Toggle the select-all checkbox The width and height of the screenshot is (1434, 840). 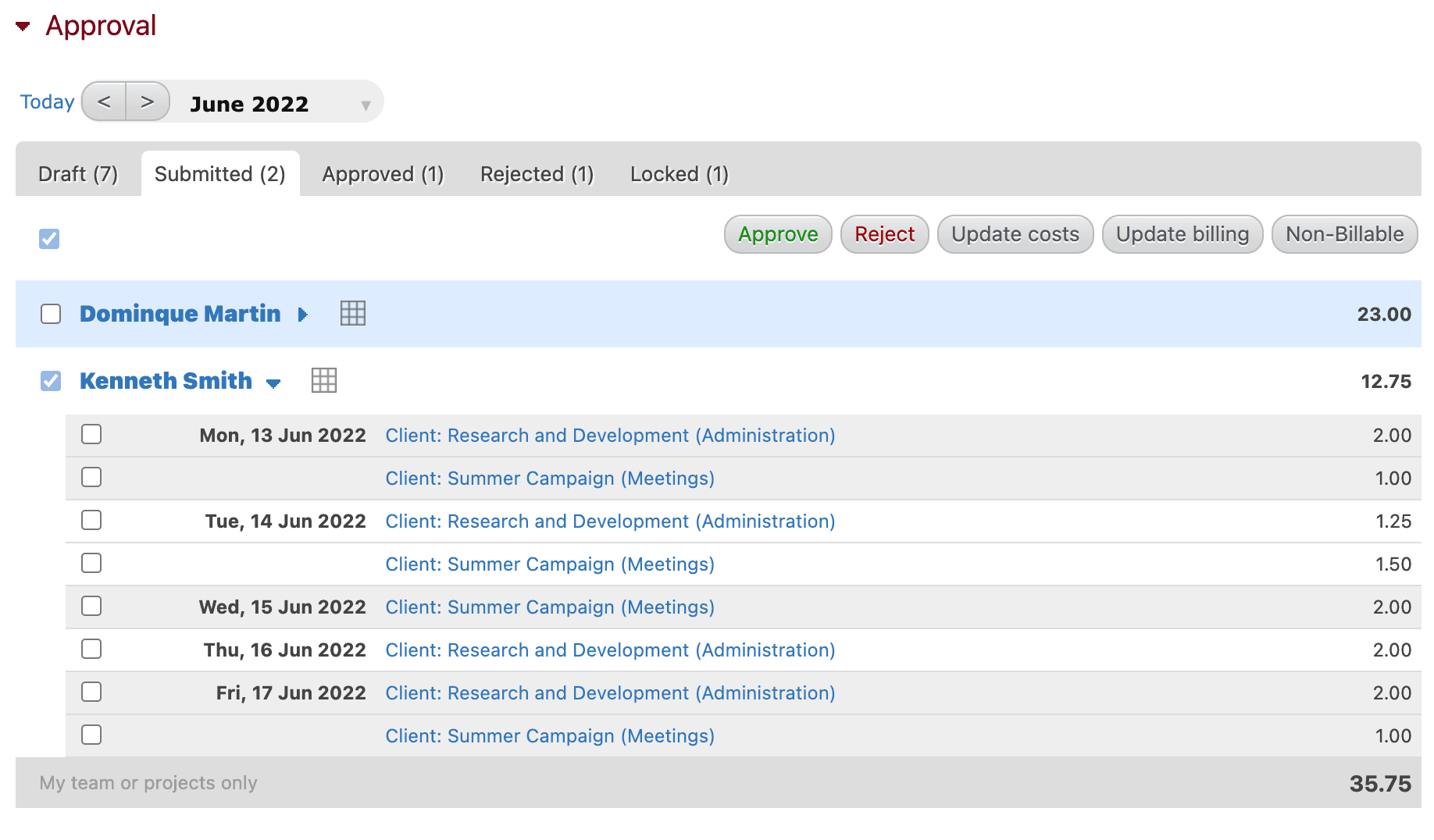[48, 238]
